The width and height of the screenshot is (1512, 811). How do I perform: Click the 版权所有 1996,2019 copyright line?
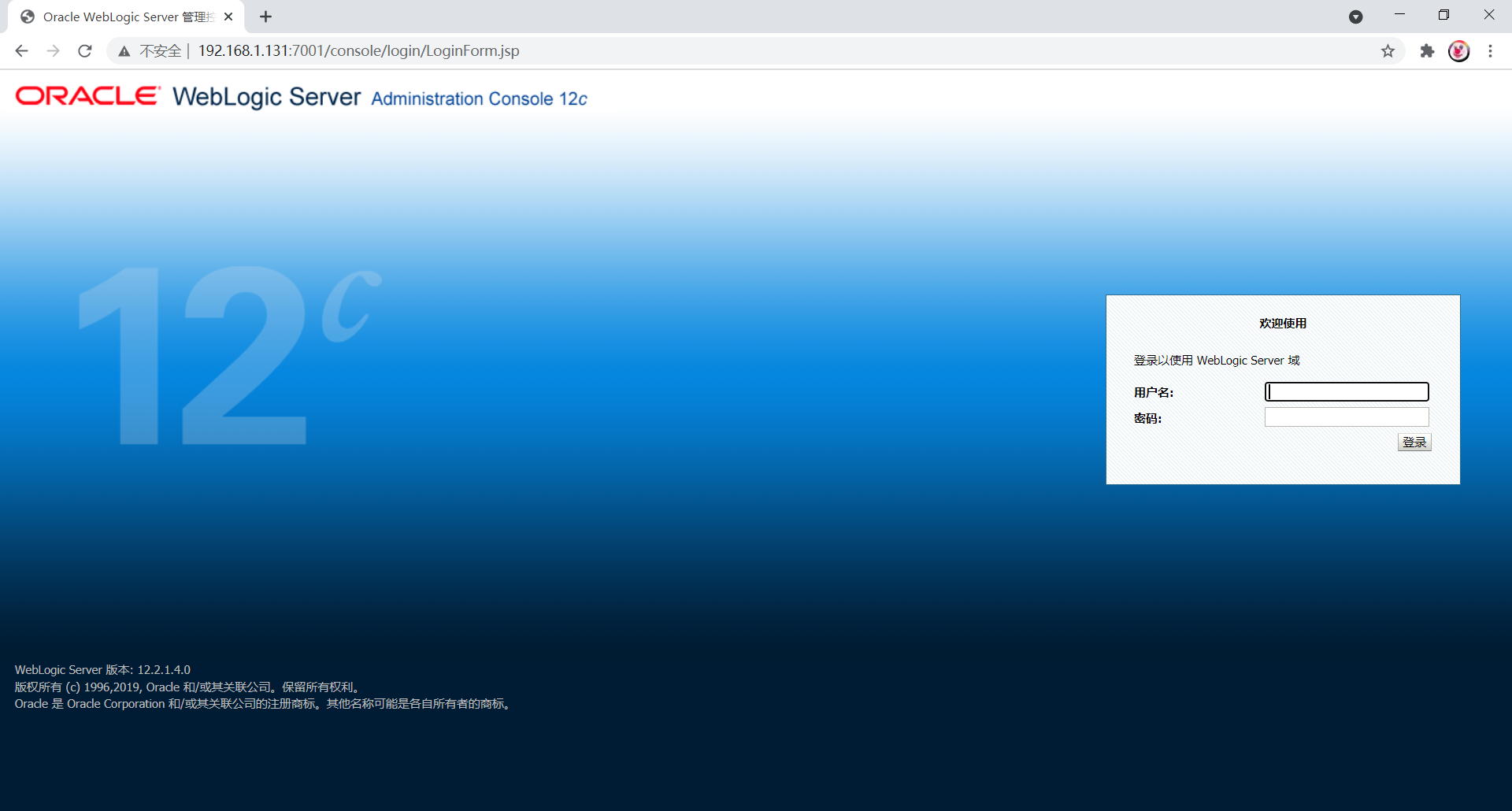189,687
